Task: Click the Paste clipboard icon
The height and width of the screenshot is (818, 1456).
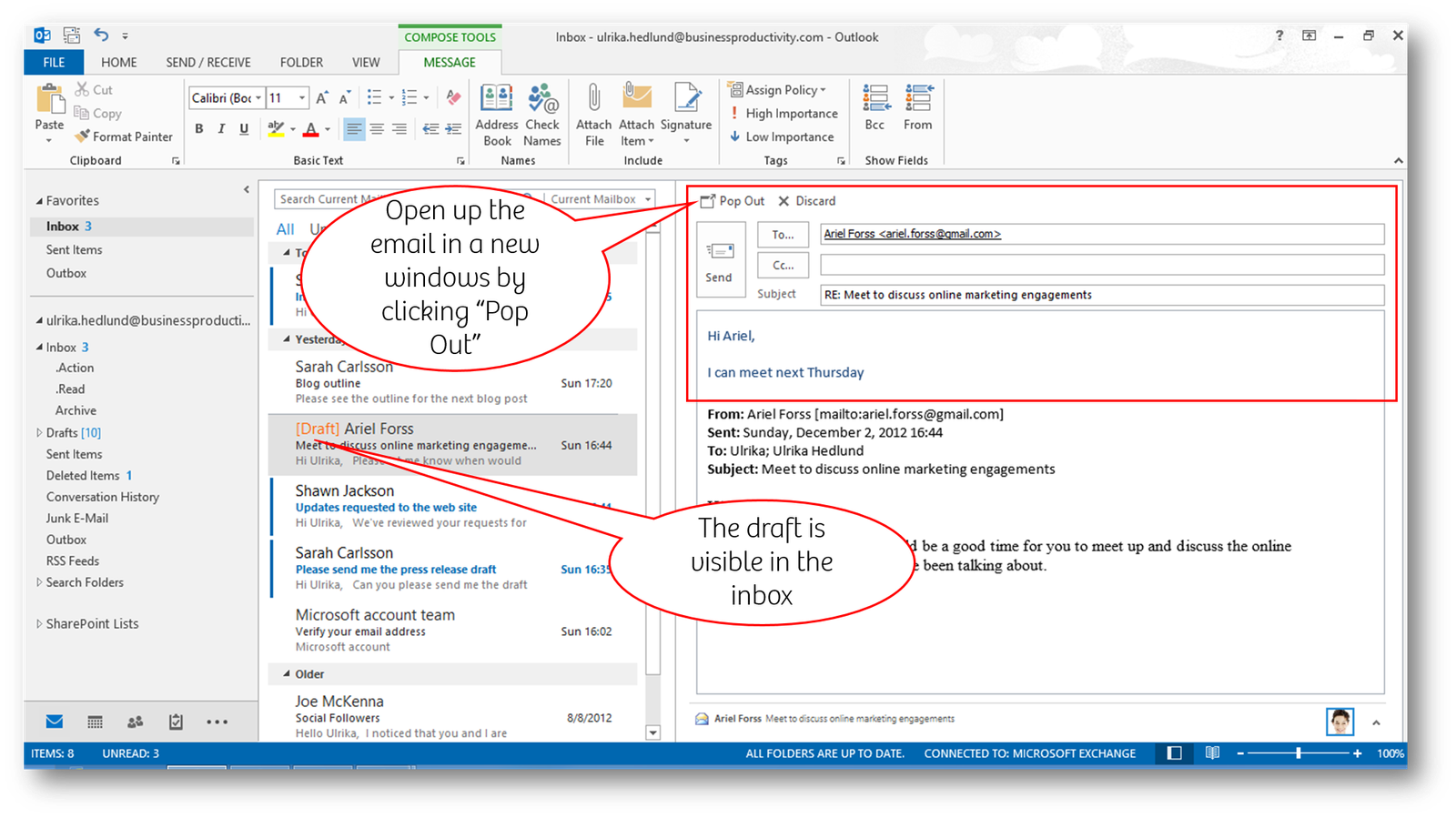Action: 49,100
